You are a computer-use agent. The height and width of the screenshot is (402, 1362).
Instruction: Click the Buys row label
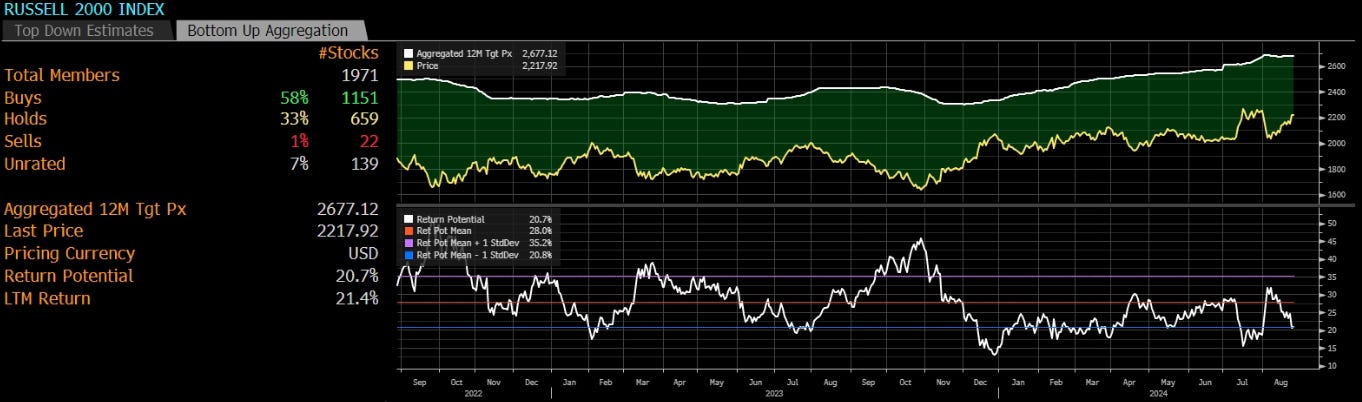[23, 98]
